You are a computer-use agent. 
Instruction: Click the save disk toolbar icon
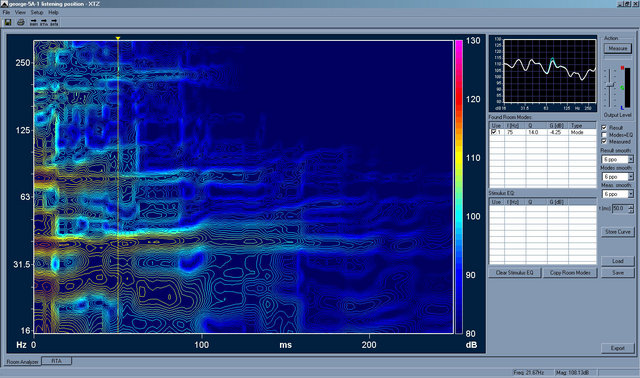8,22
